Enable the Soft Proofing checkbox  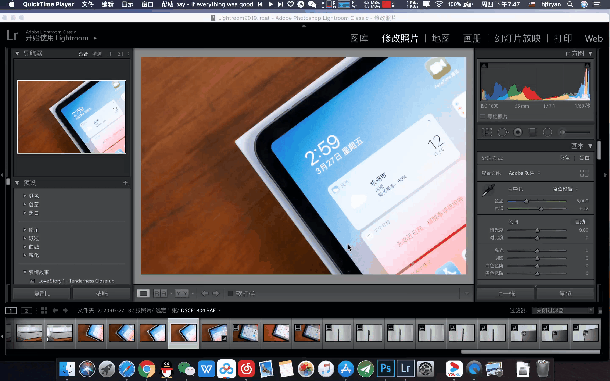(230, 293)
